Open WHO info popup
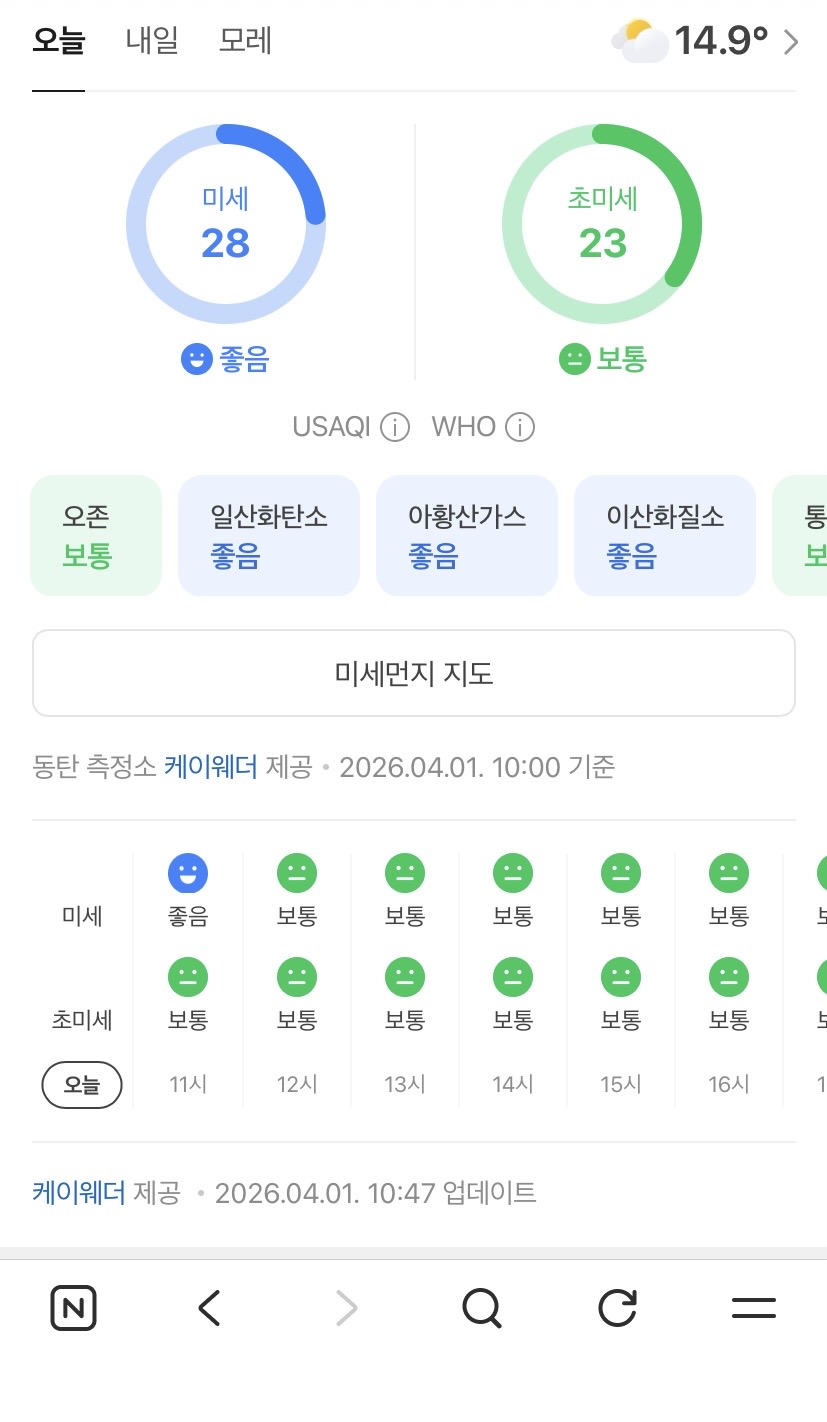The height and width of the screenshot is (1422, 827). pyautogui.click(x=519, y=426)
